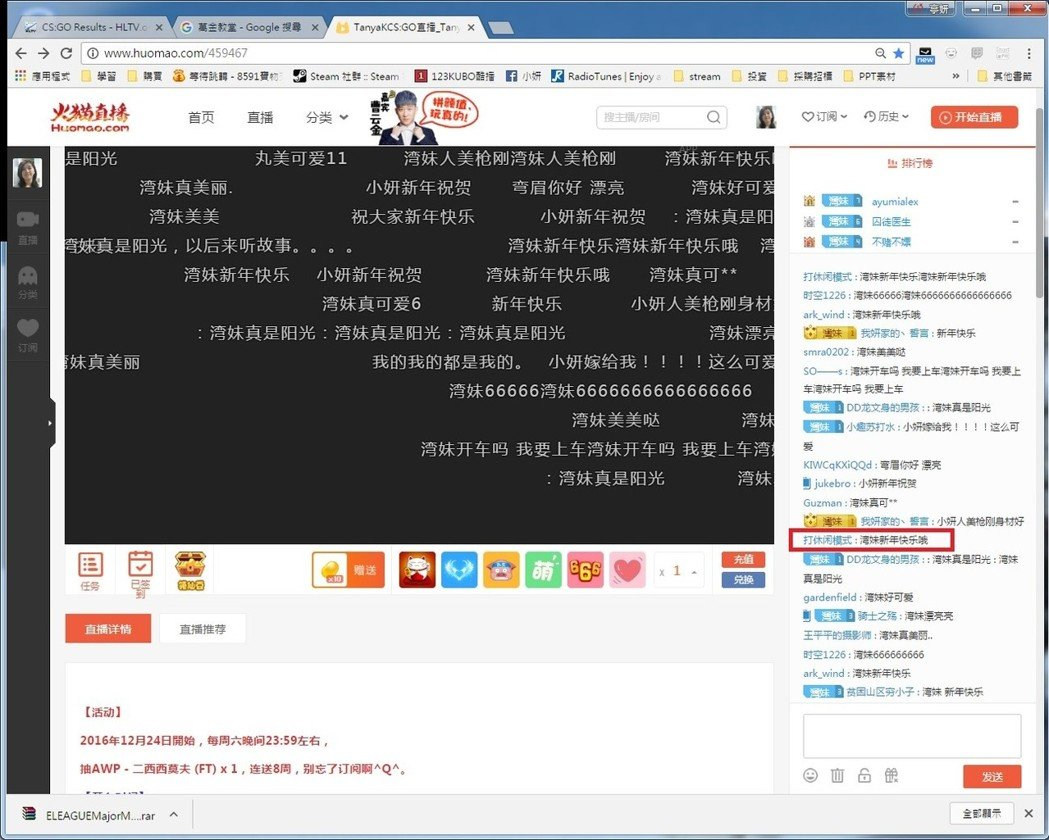The width and height of the screenshot is (1049, 840).
Task: Clear chat with the trash icon
Action: [x=838, y=776]
